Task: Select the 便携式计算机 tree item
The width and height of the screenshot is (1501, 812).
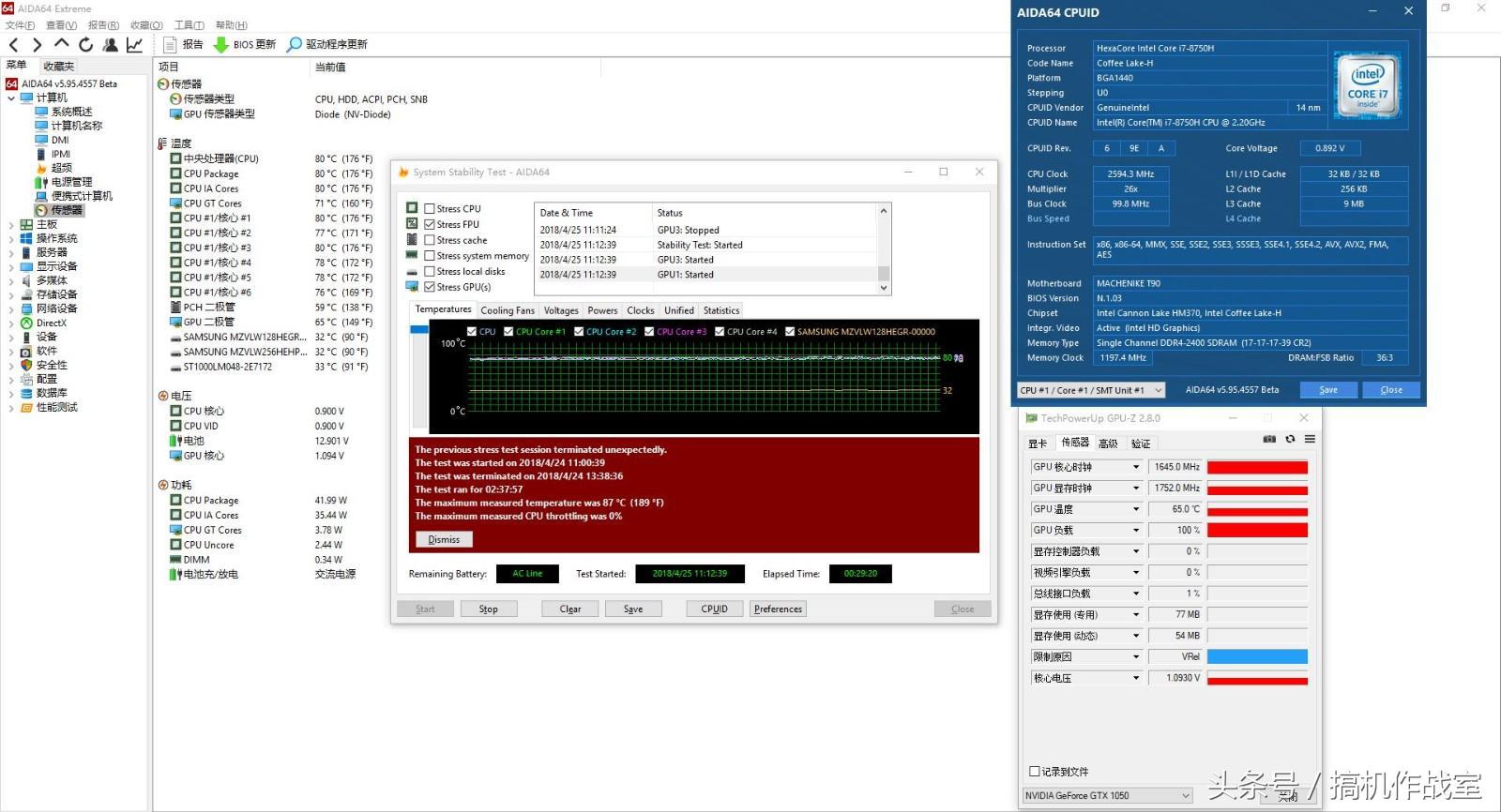Action: (82, 196)
